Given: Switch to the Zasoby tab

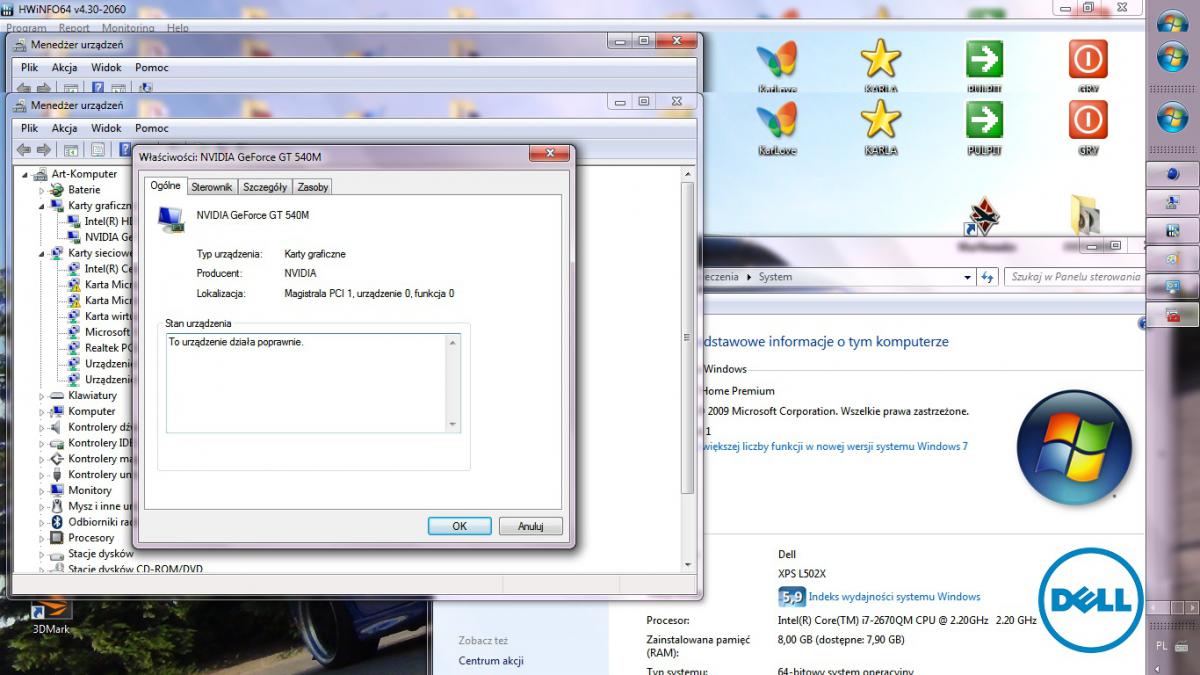Looking at the screenshot, I should point(313,187).
